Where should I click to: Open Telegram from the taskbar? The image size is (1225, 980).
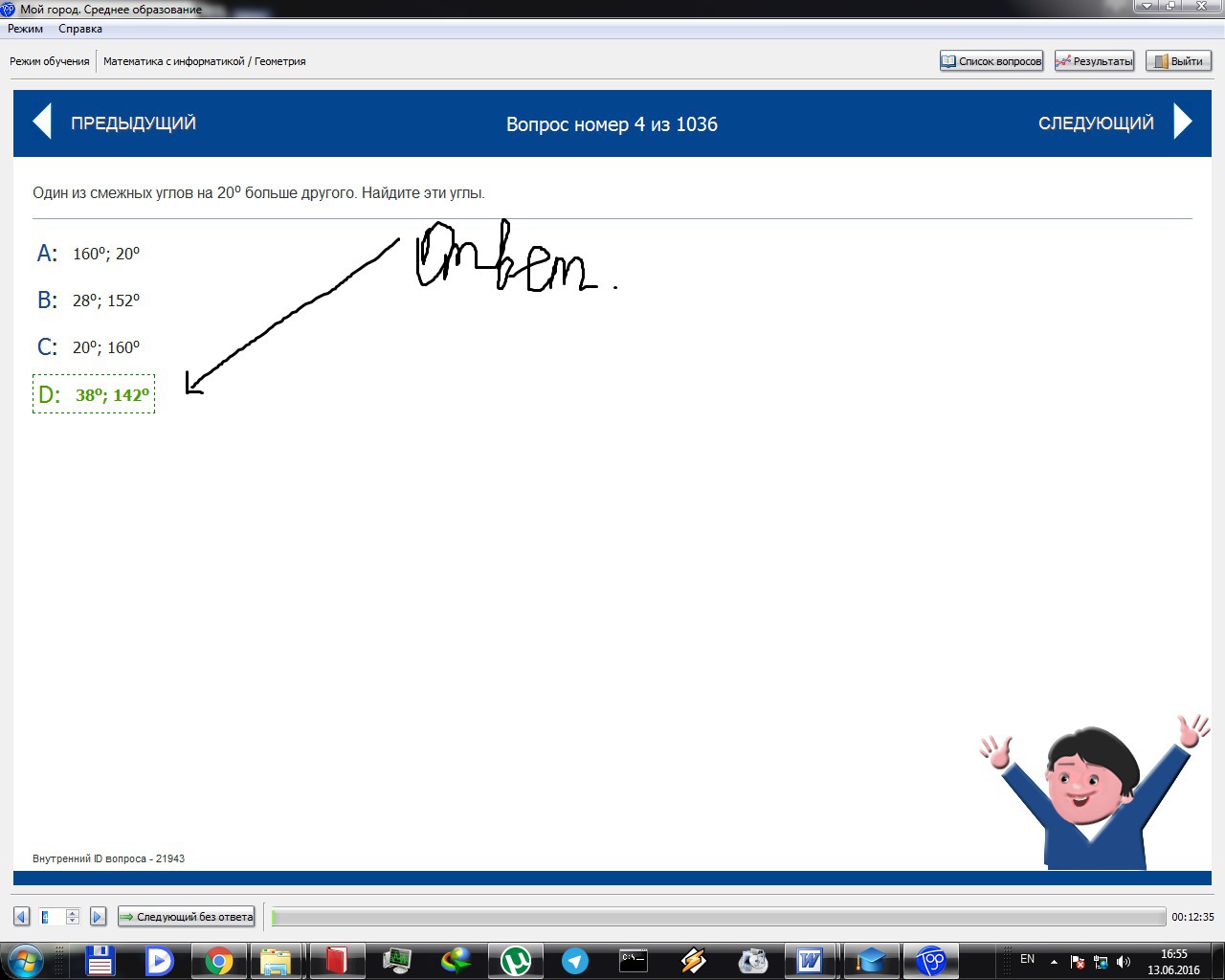575,960
